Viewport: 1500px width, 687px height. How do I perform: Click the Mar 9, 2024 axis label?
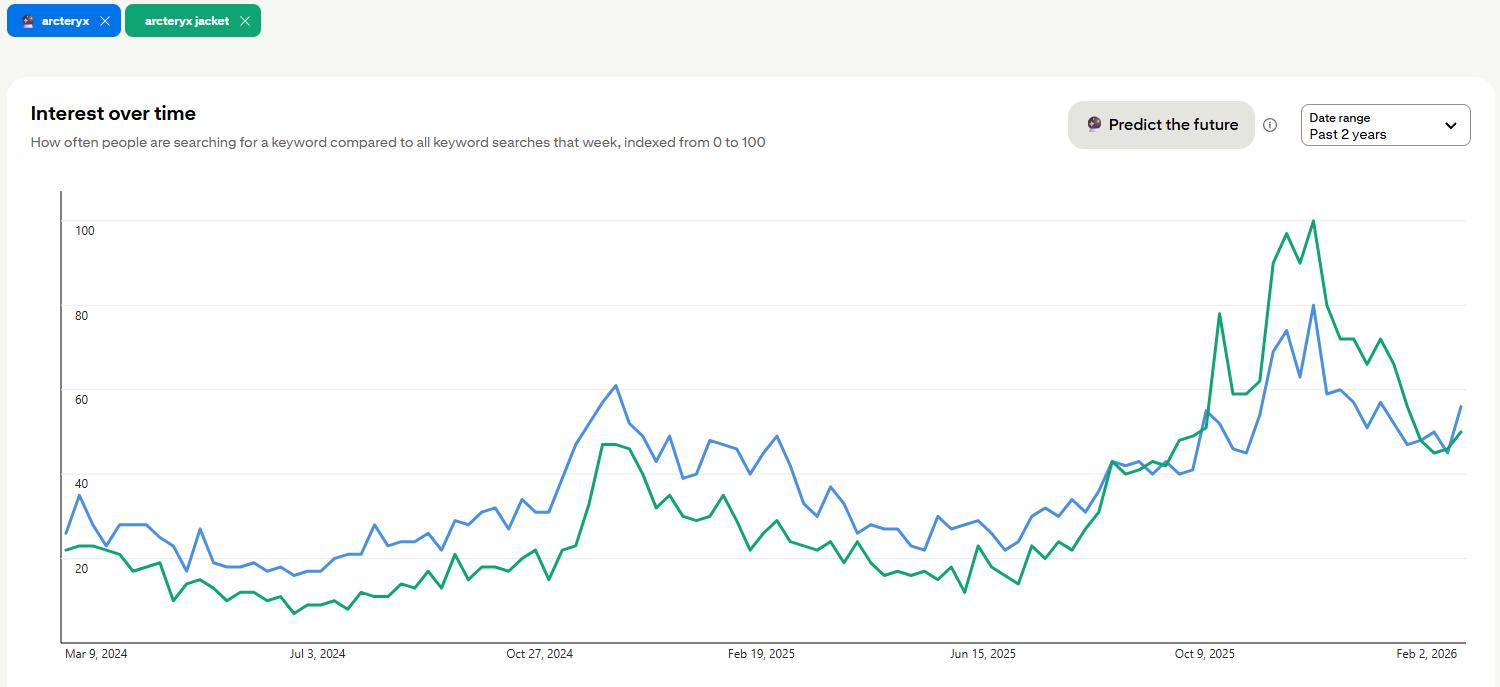tap(96, 654)
